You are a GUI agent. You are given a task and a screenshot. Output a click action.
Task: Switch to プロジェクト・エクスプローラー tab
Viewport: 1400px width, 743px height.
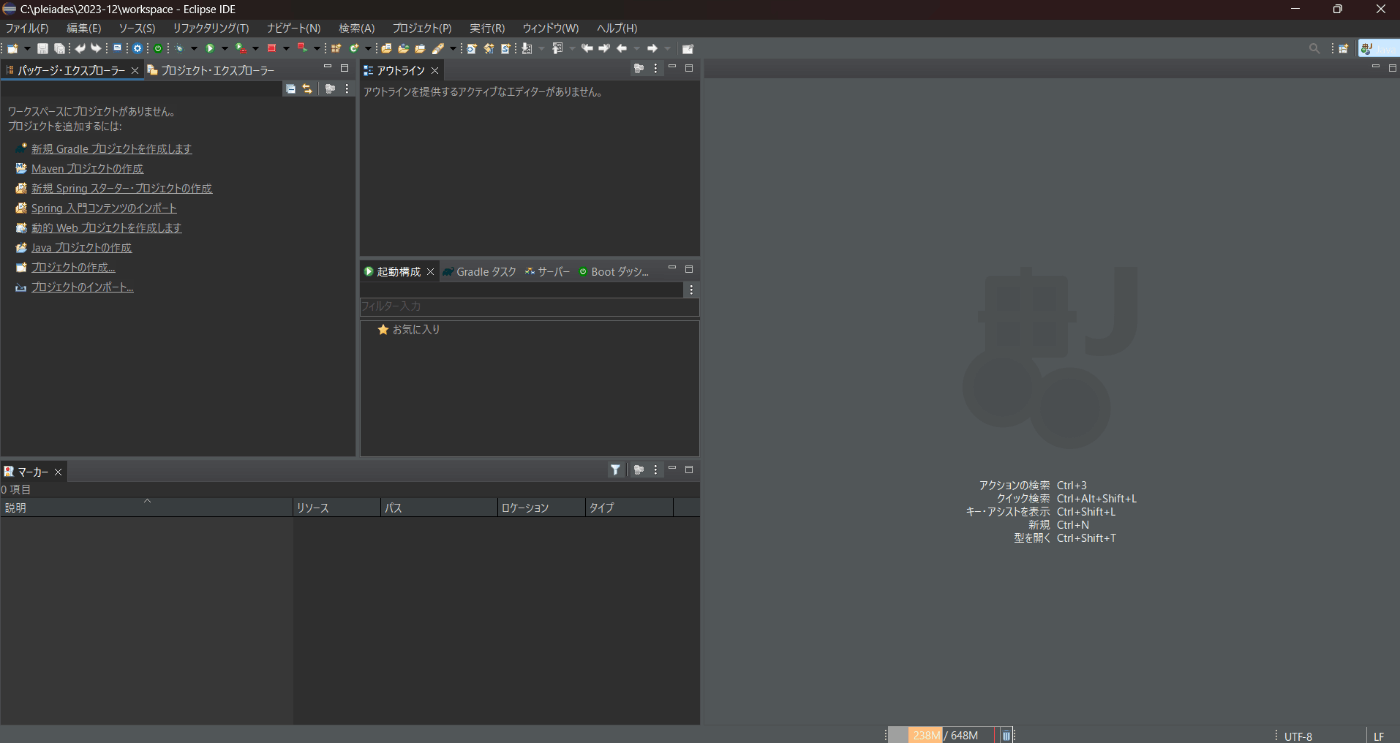tap(211, 70)
